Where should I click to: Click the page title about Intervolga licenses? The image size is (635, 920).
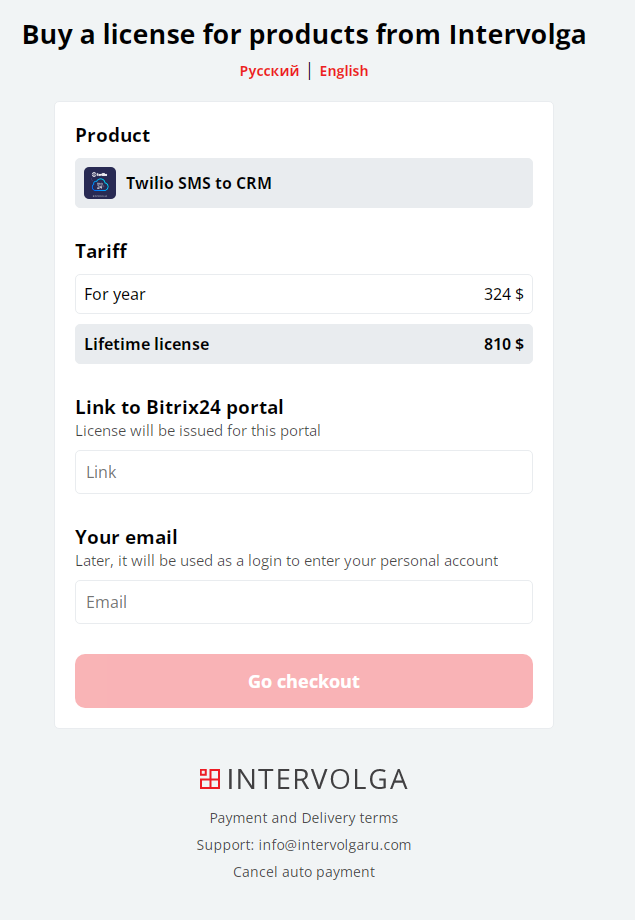point(304,35)
